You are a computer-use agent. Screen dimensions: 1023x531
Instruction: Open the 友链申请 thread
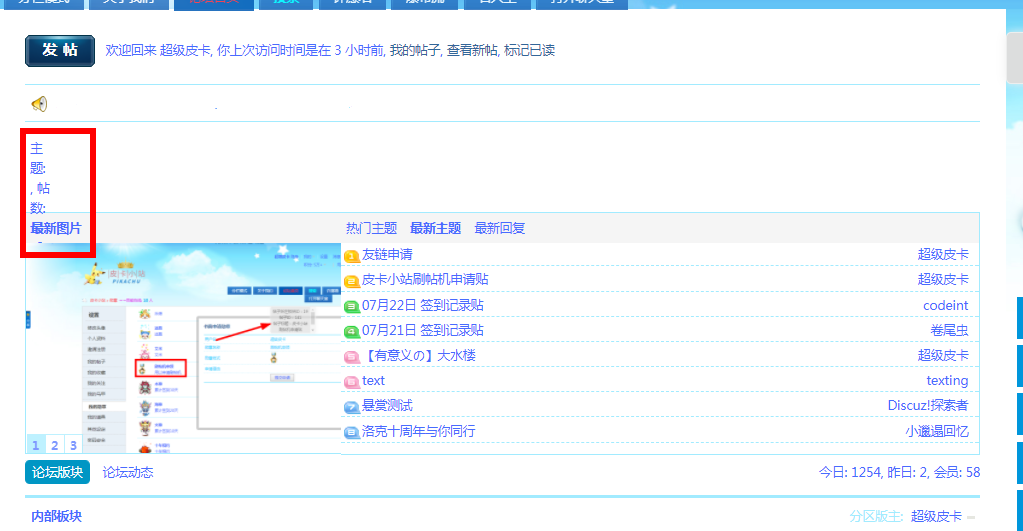pos(387,254)
